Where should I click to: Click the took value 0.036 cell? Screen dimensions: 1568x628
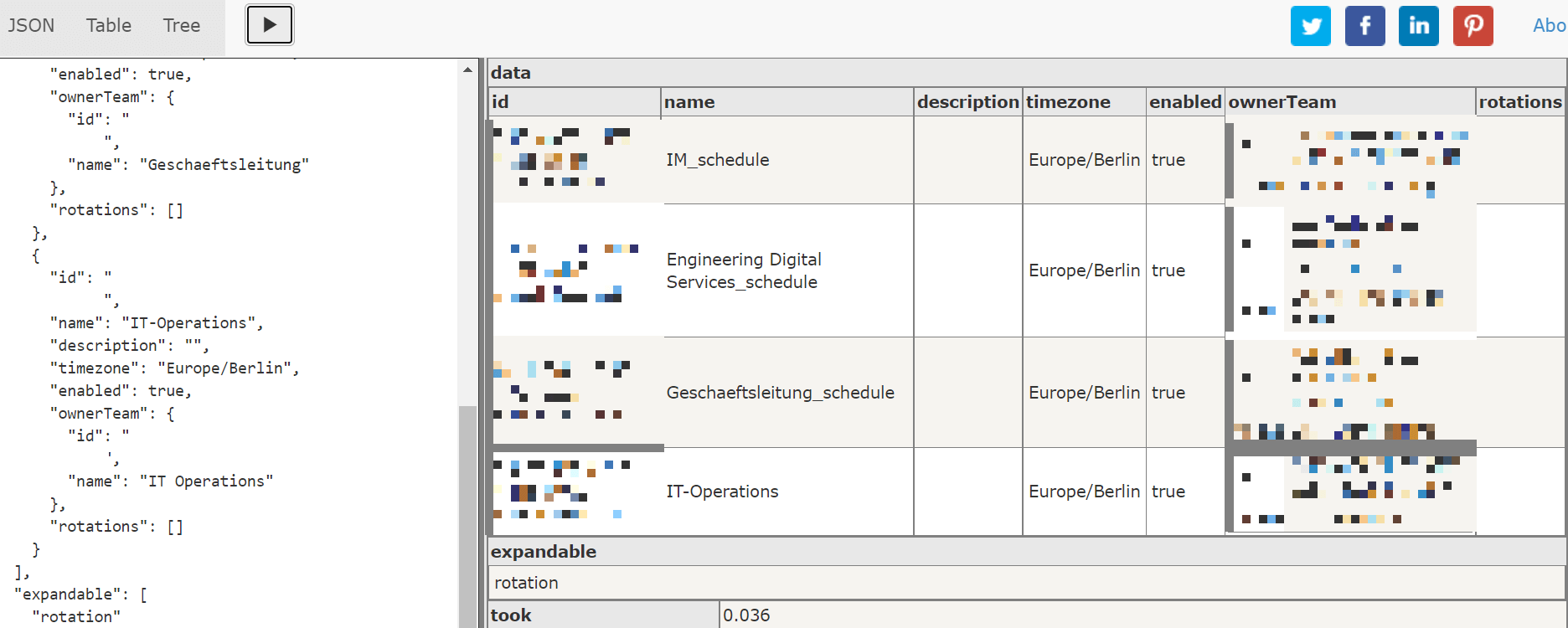1143,615
